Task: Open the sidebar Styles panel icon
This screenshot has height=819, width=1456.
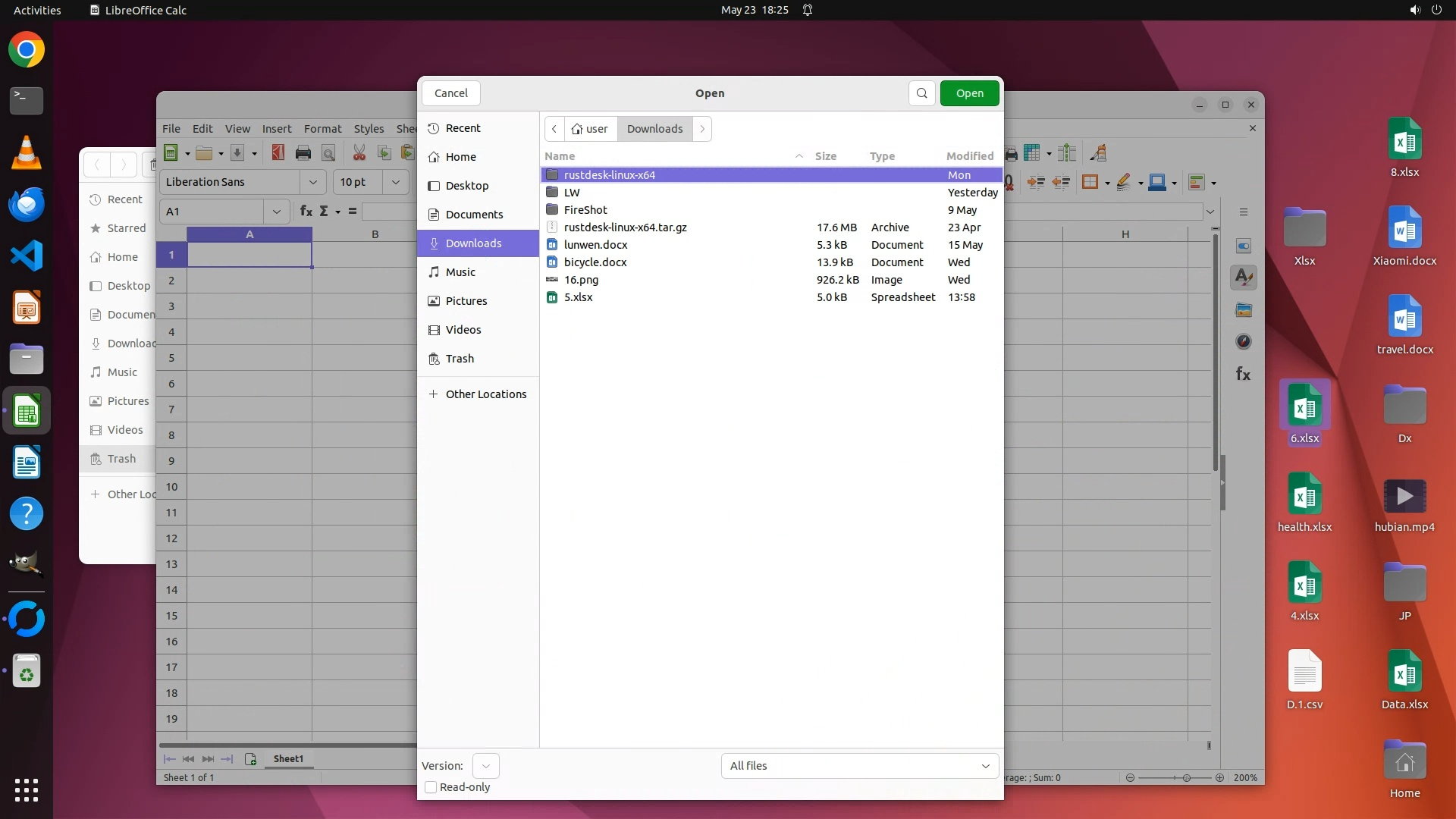Action: coord(1244,278)
